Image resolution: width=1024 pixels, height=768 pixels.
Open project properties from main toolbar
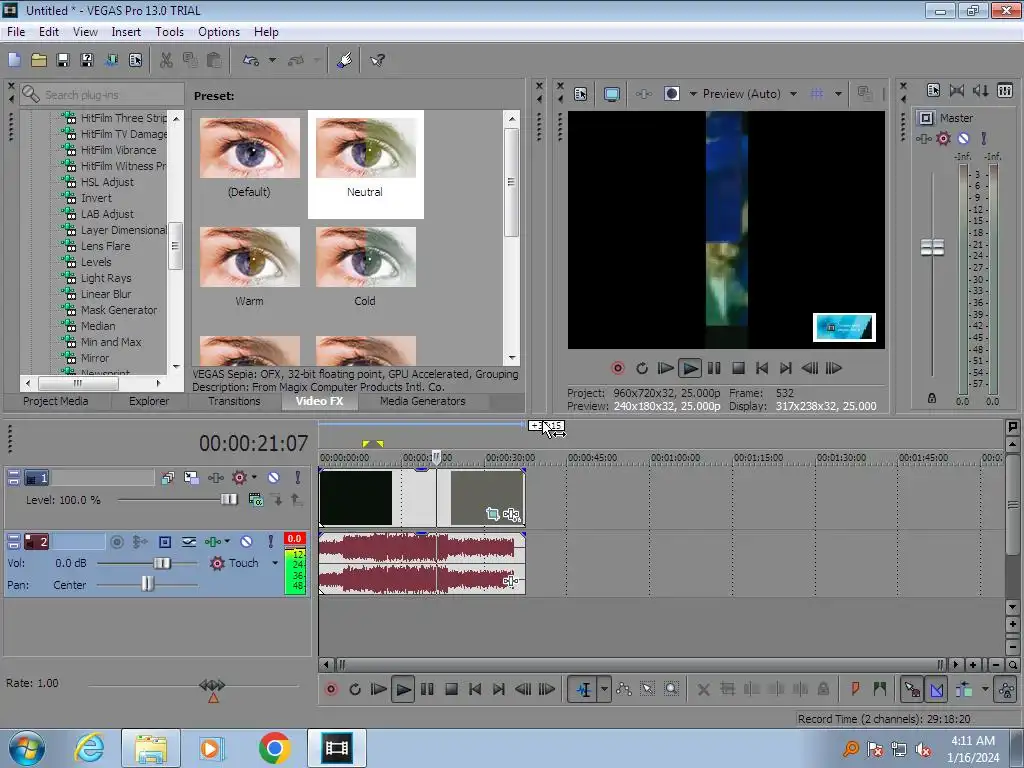(x=135, y=60)
